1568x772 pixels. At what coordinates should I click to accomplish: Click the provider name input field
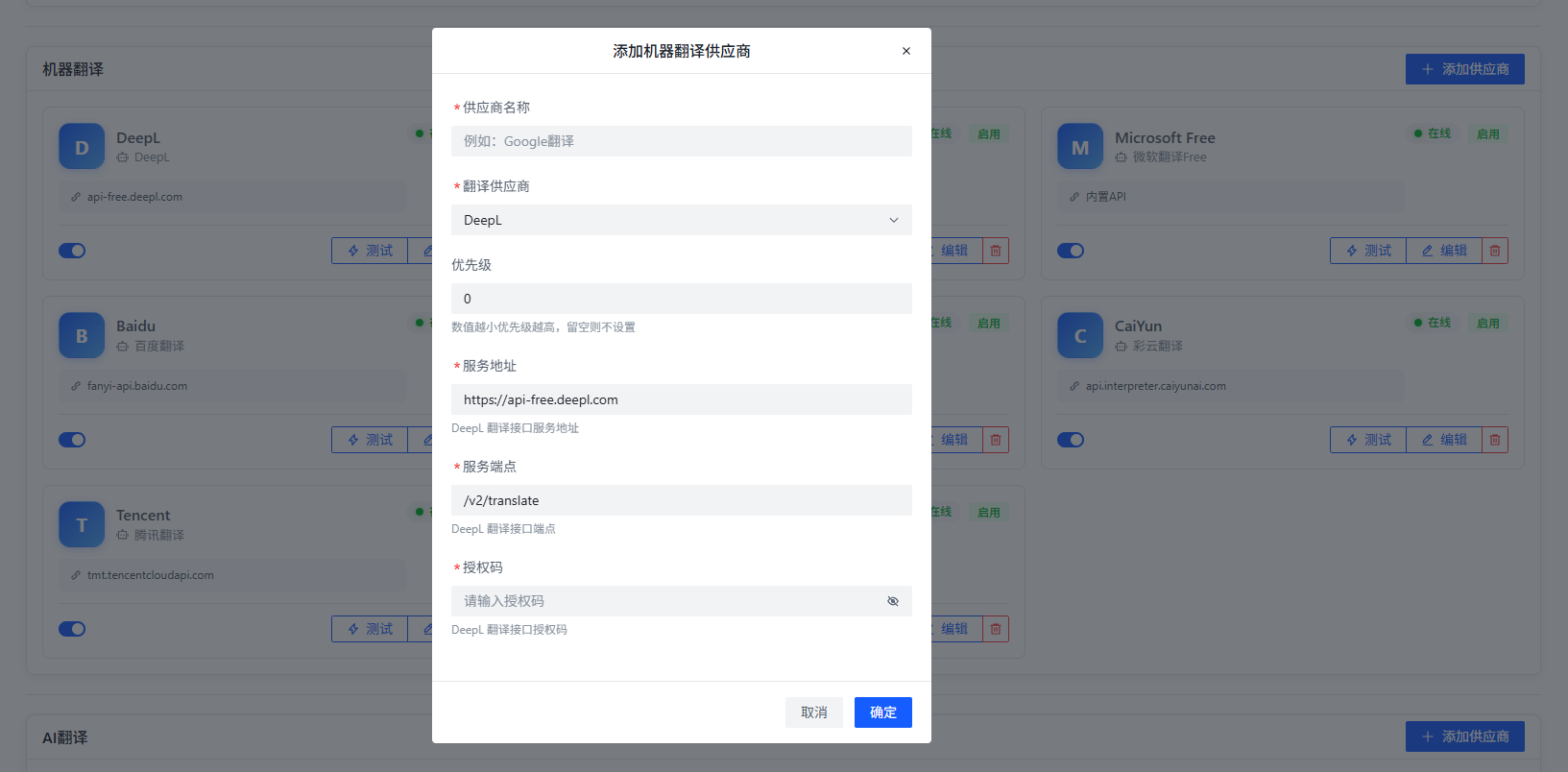click(681, 141)
